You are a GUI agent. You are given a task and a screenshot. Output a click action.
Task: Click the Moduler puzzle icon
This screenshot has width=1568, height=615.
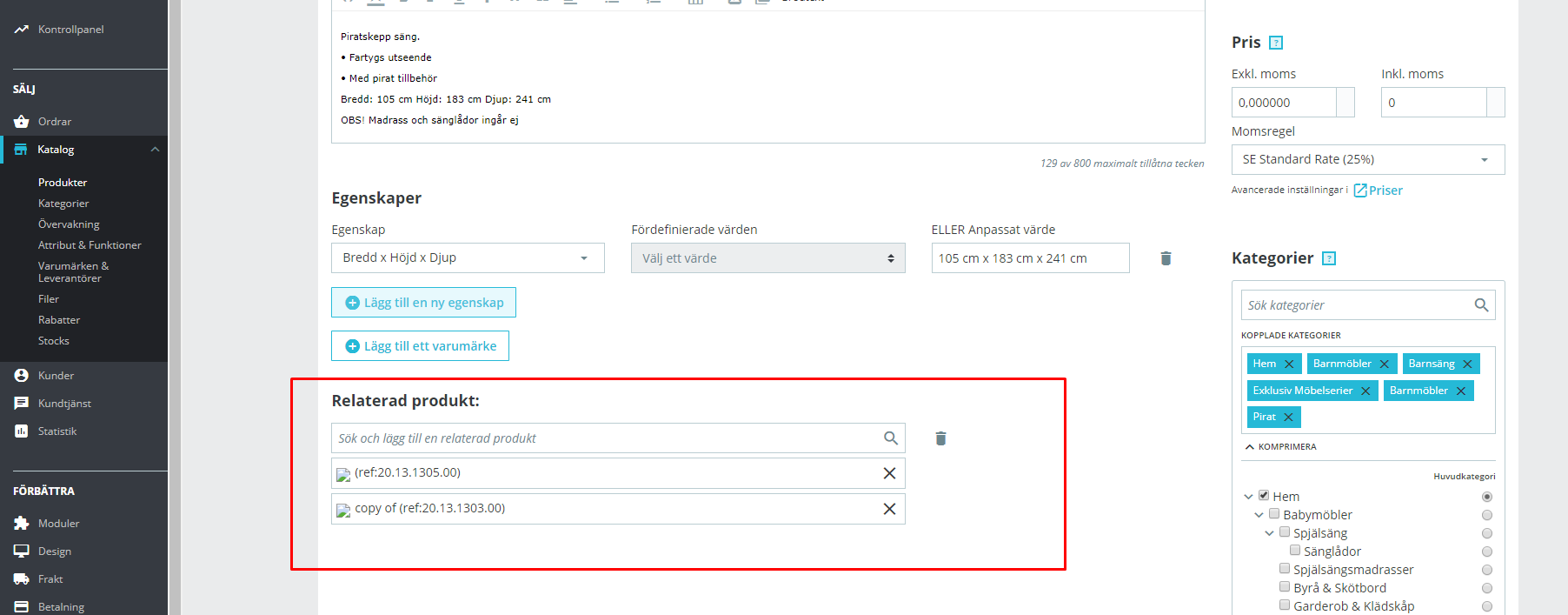22,524
